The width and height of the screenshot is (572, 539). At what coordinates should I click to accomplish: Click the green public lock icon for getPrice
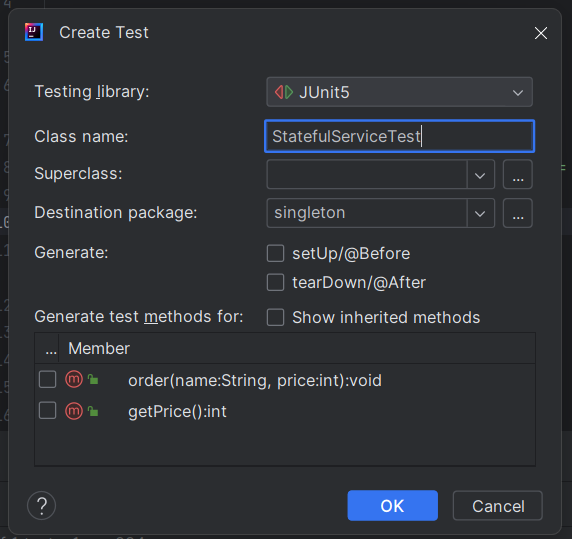click(x=93, y=411)
